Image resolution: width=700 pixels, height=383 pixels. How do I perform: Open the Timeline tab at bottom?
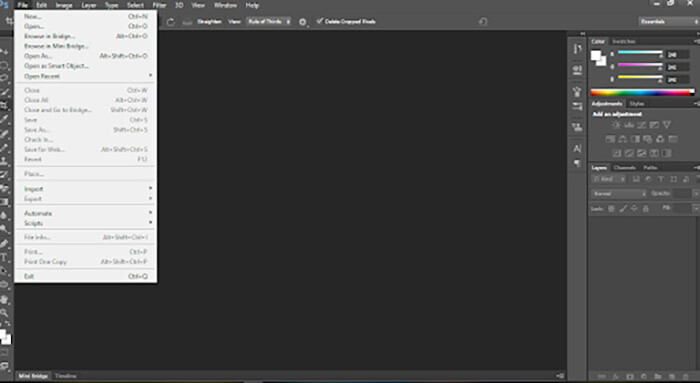tap(66, 376)
